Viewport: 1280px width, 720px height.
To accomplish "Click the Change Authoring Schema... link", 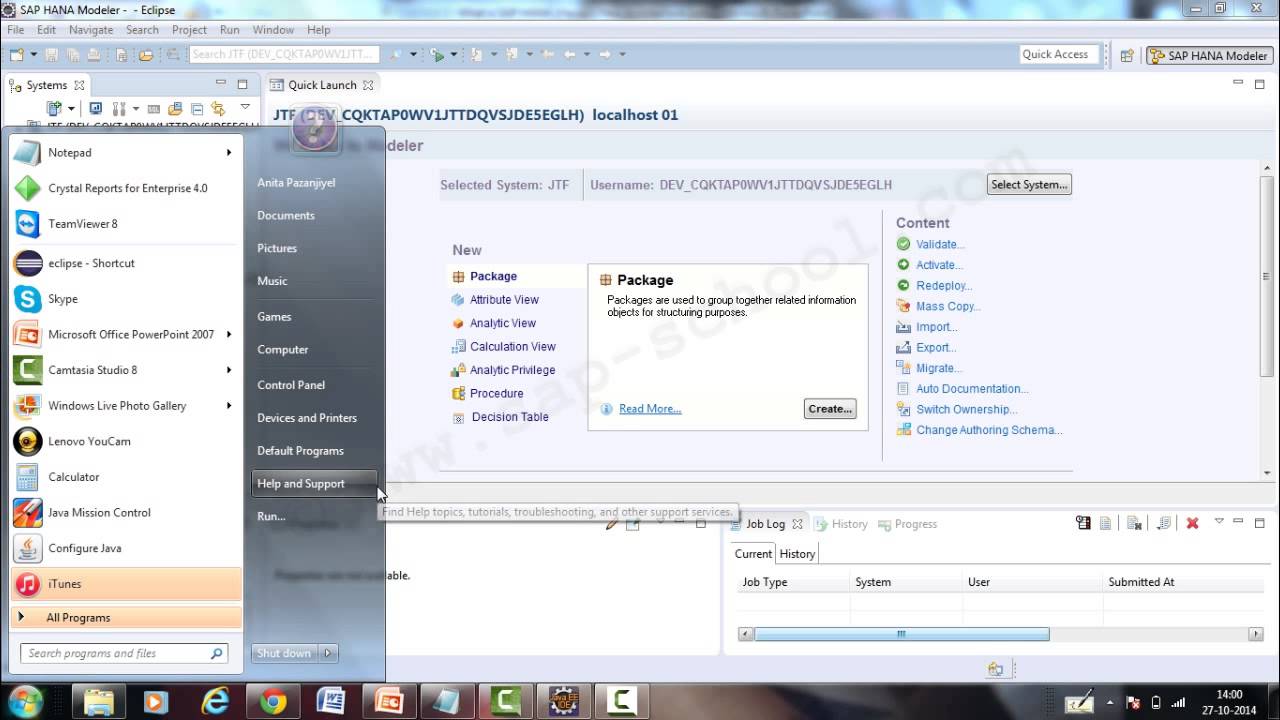I will point(989,430).
